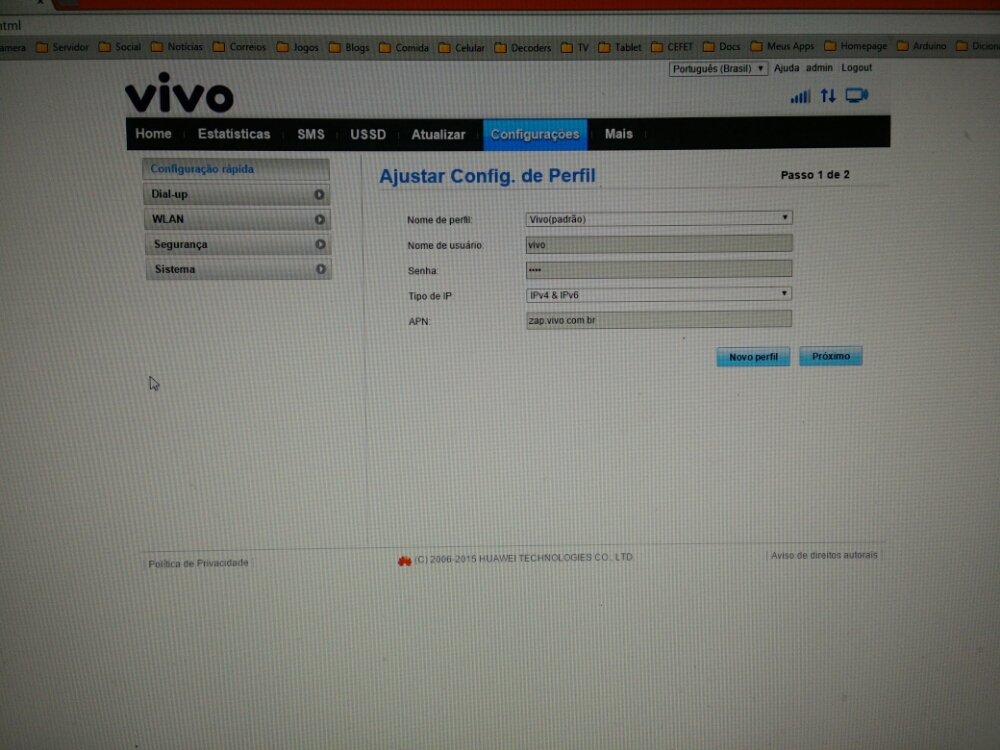Select Configuração rápida in the sidebar
This screenshot has height=750, width=1000.
pyautogui.click(x=235, y=169)
